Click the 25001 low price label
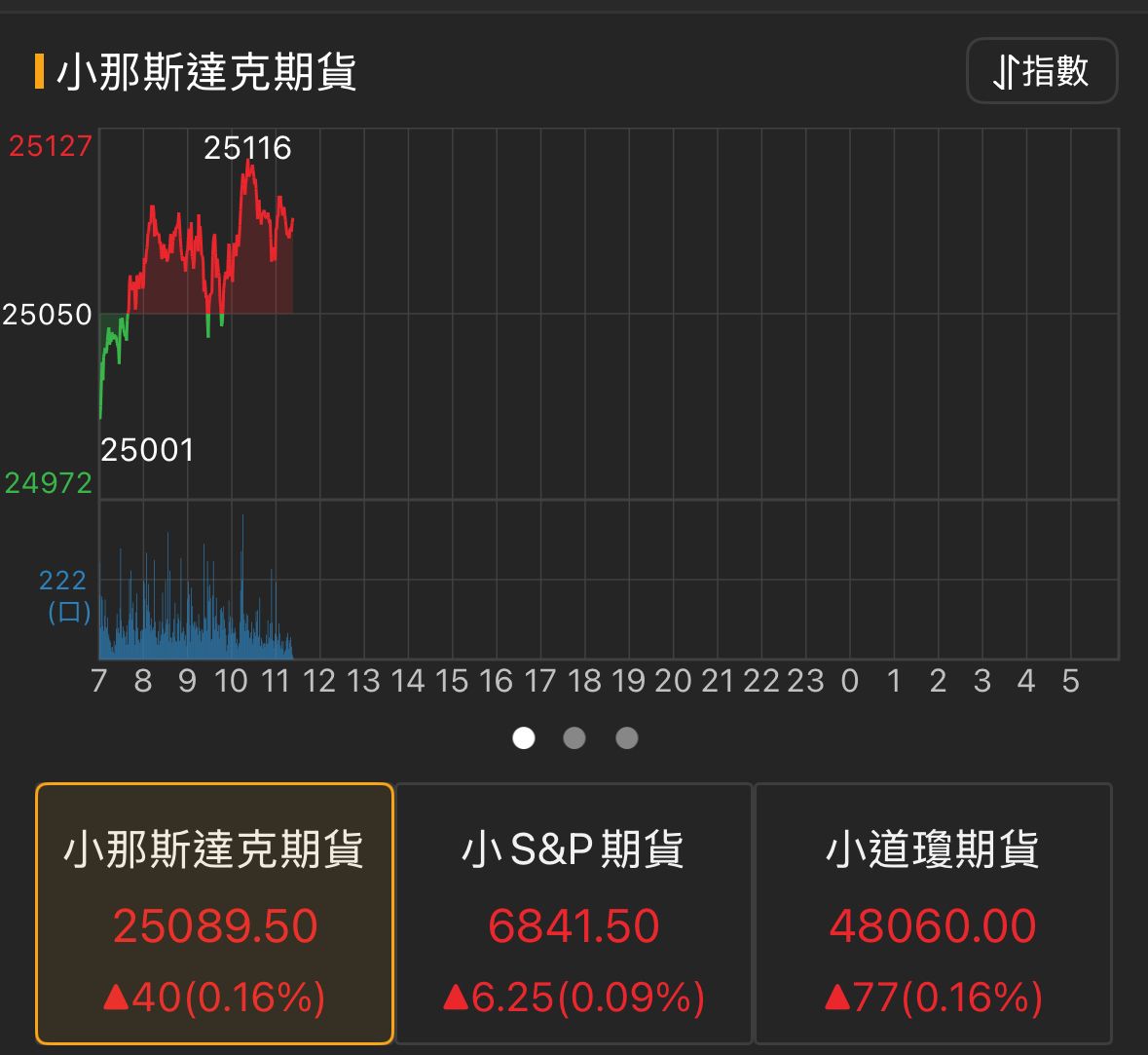Image resolution: width=1148 pixels, height=1055 pixels. (147, 450)
